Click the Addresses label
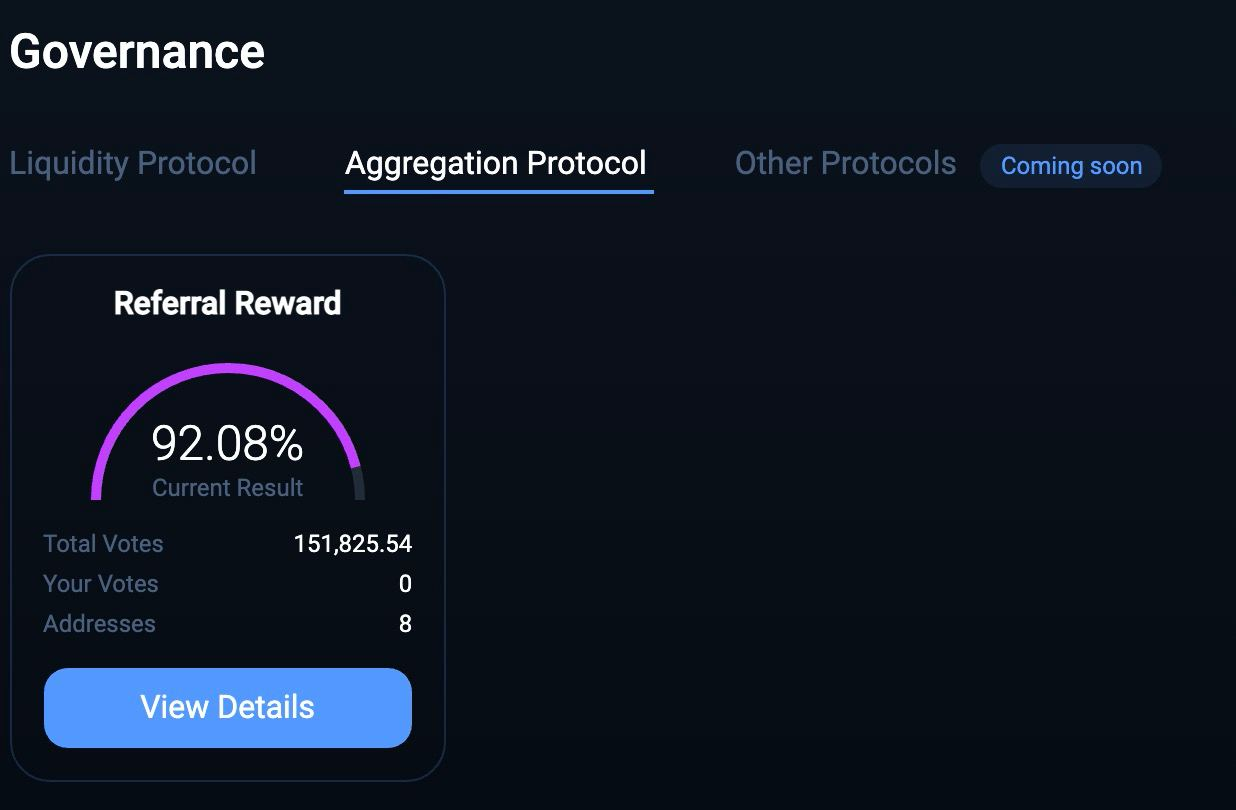This screenshot has height=810, width=1236. point(100,624)
